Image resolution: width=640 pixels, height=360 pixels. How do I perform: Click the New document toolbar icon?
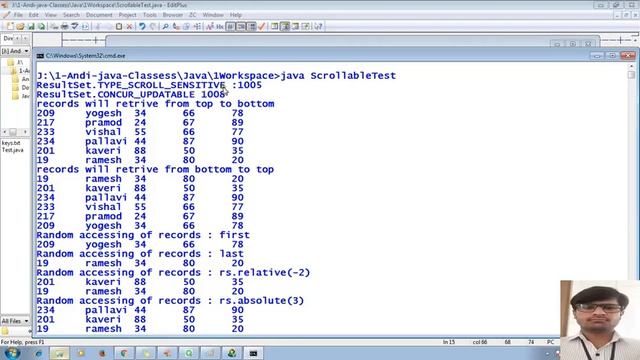point(9,27)
